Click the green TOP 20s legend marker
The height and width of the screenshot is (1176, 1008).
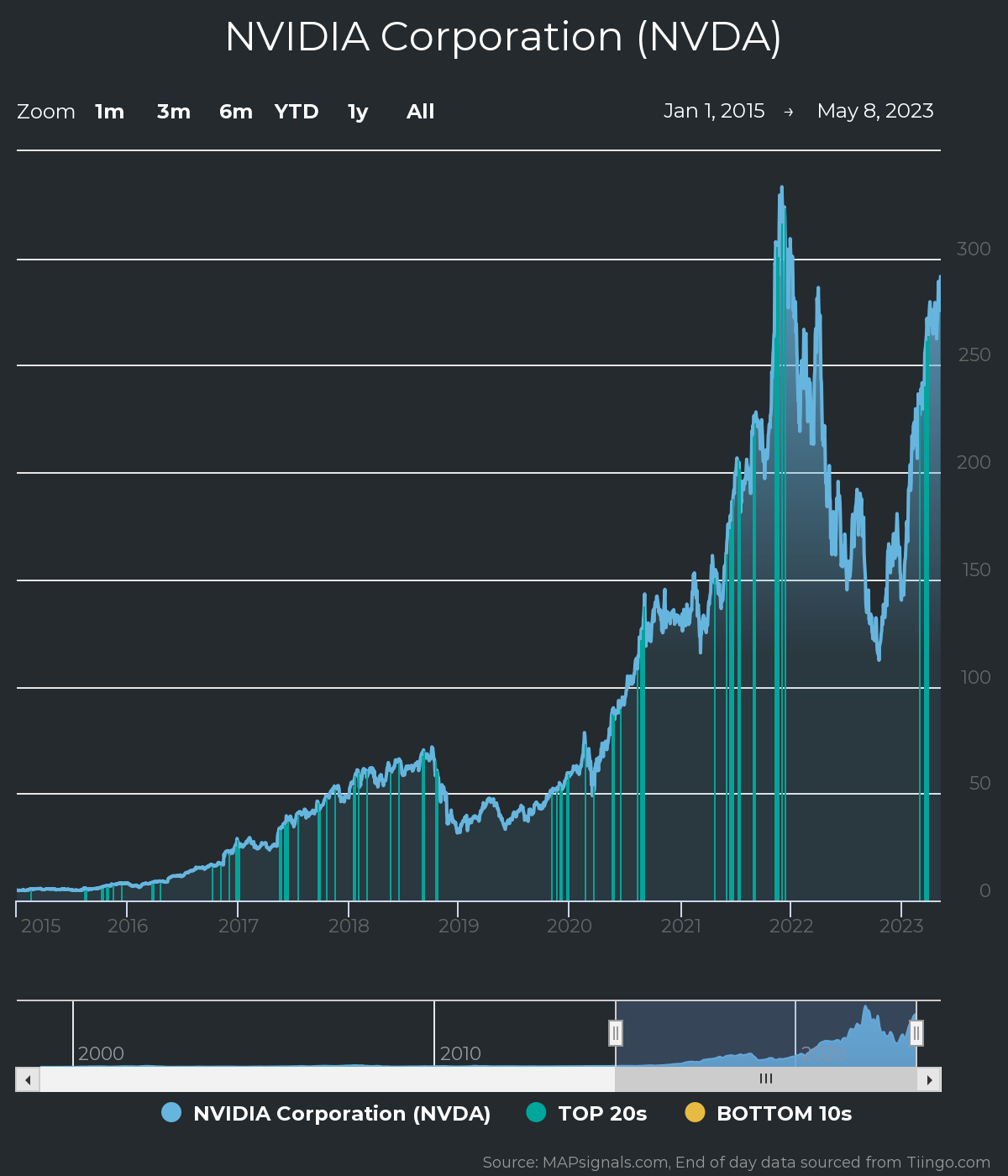pyautogui.click(x=535, y=1113)
